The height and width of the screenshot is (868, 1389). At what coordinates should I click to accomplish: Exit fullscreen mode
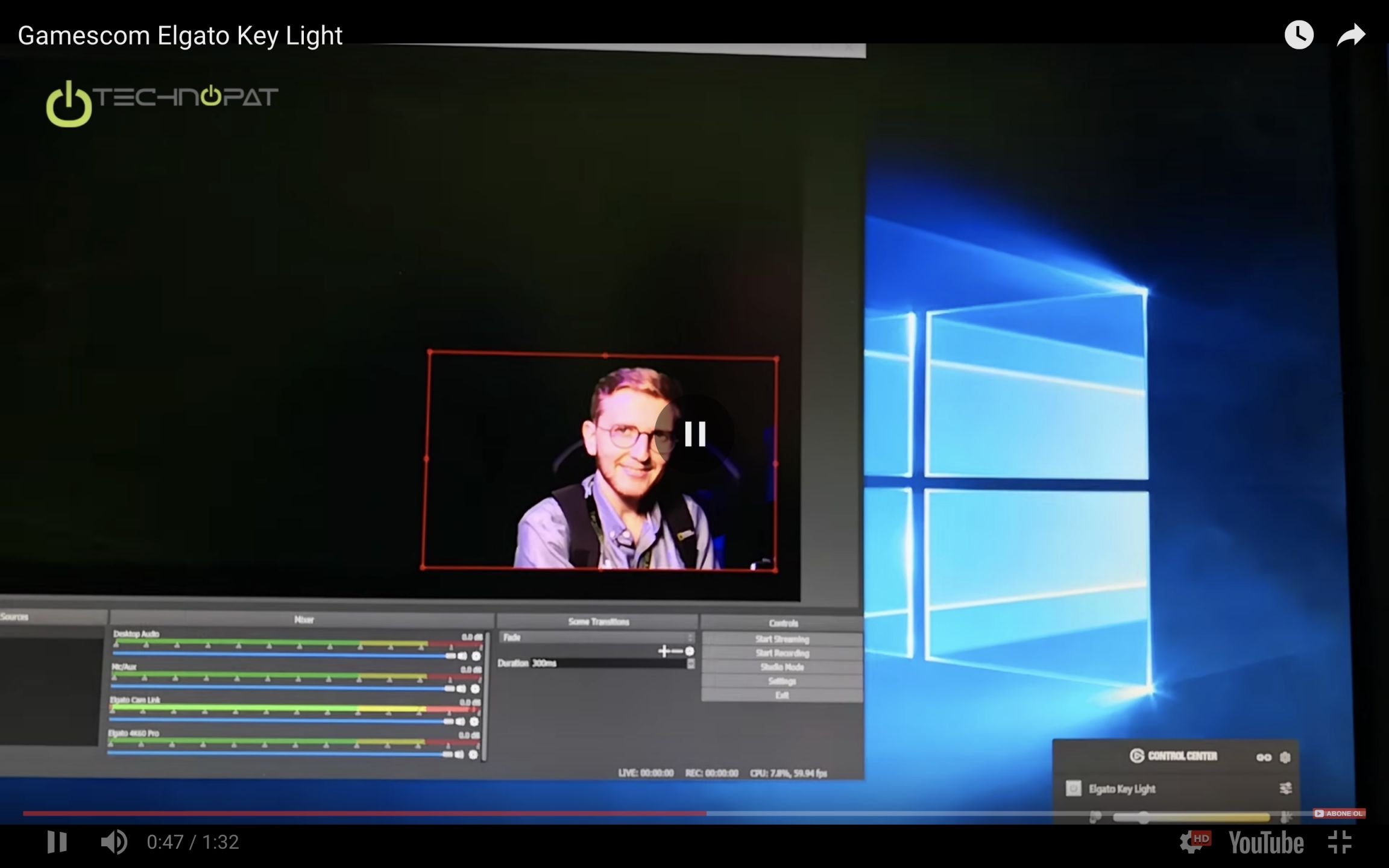point(1340,842)
